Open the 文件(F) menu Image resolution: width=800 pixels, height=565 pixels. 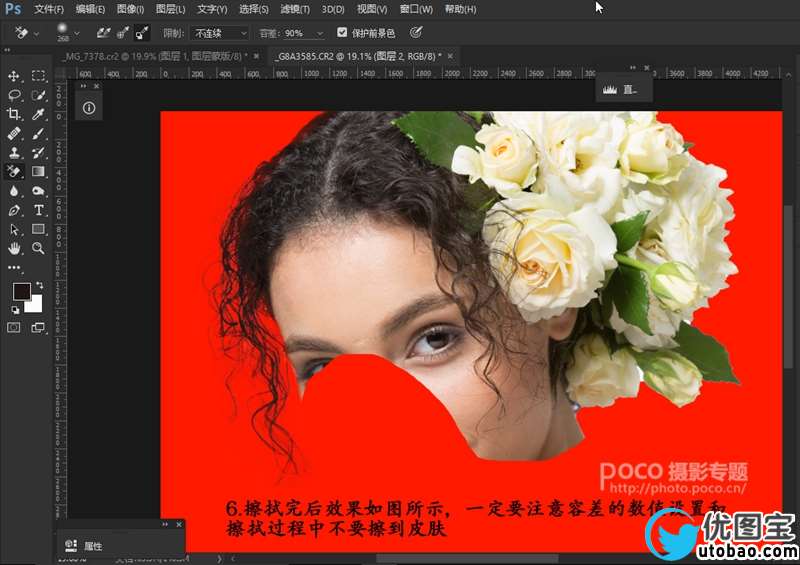49,9
